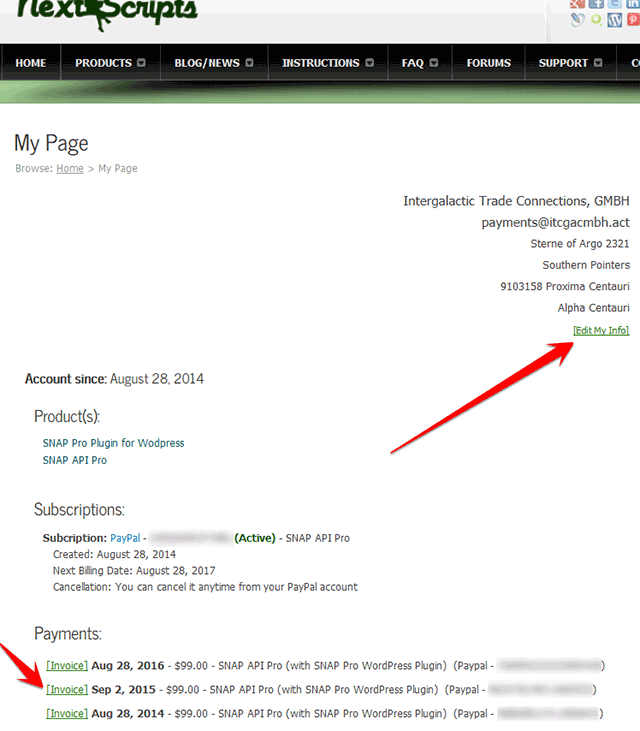The image size is (640, 731).
Task: Open the WordPress icon in header
Action: click(615, 20)
